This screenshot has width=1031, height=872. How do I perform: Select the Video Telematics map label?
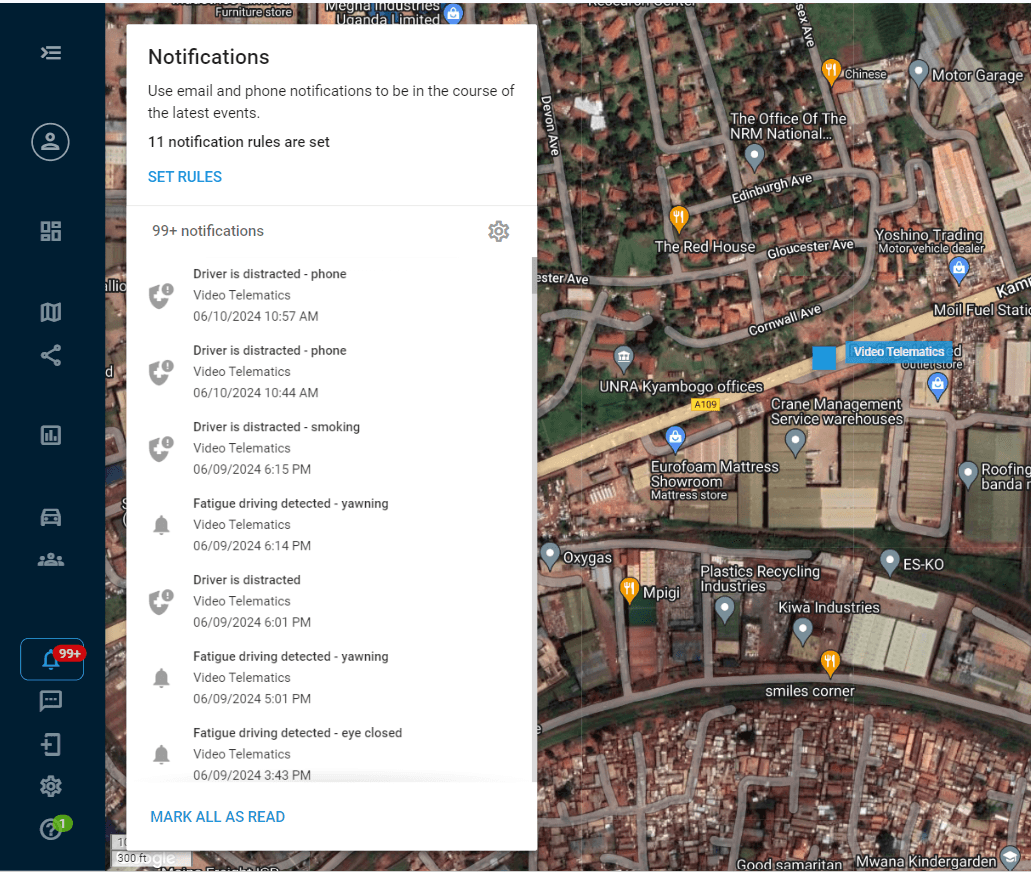(x=898, y=351)
